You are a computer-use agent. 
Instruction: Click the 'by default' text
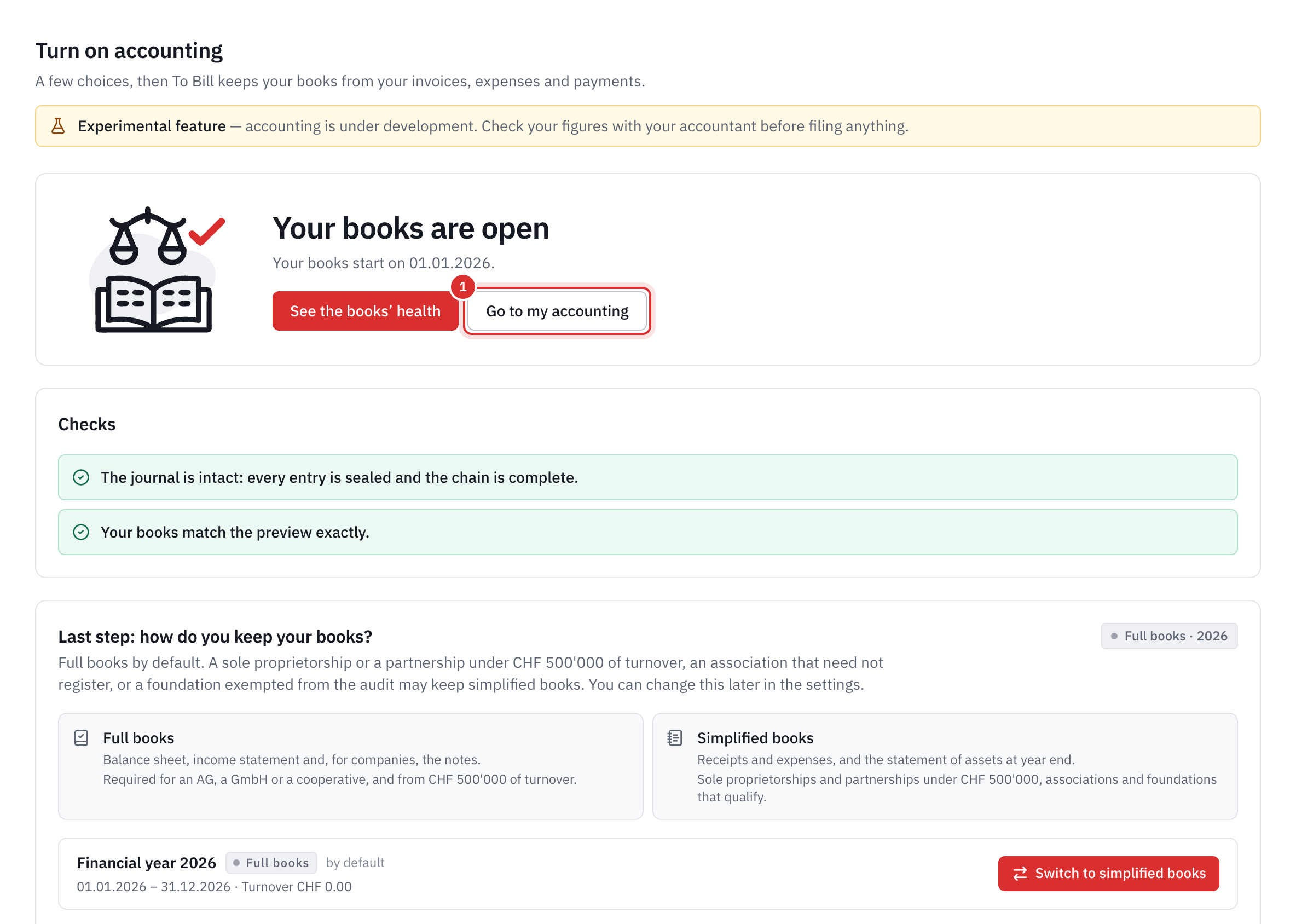[355, 863]
